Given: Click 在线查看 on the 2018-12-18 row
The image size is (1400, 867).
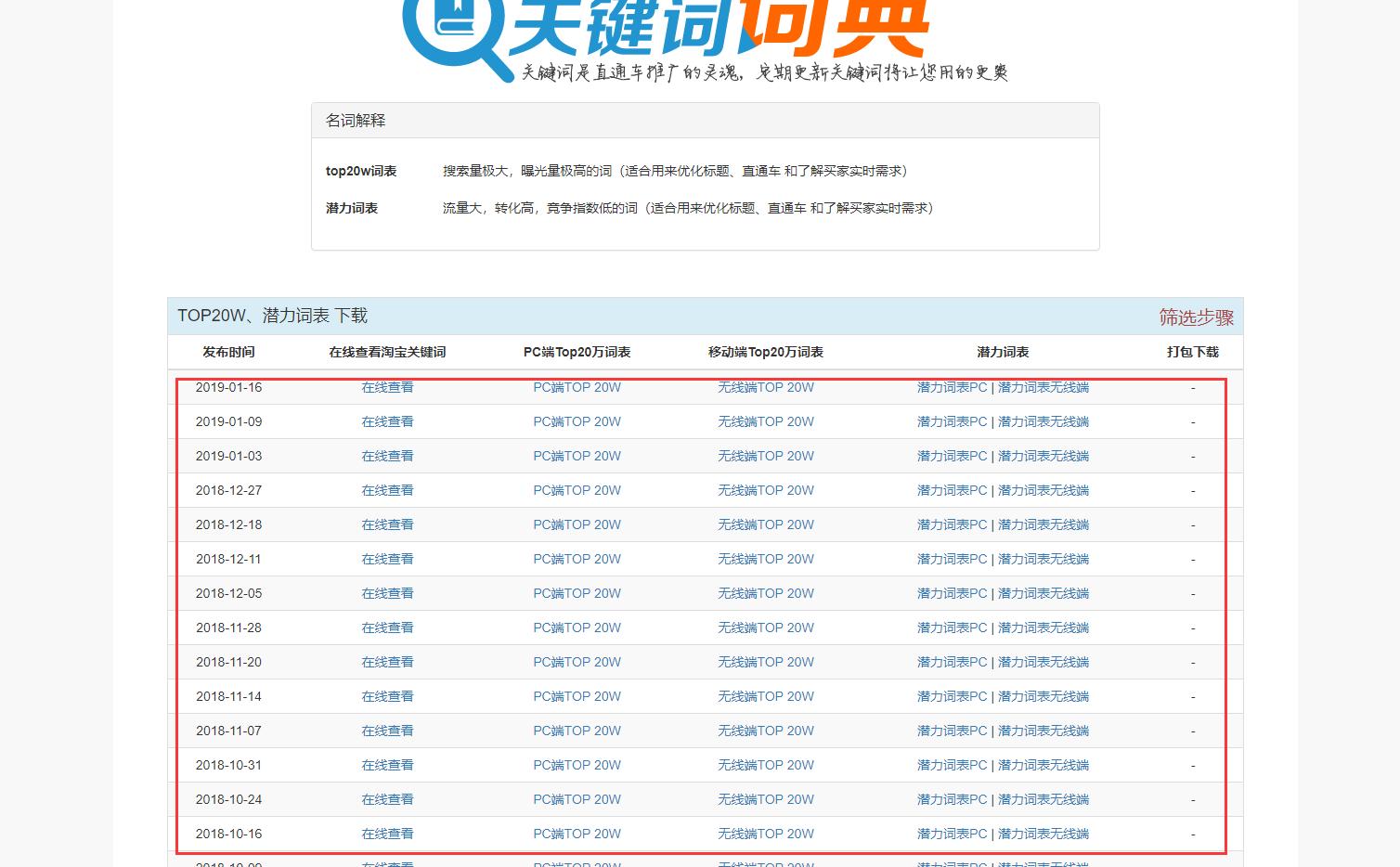Looking at the screenshot, I should point(387,524).
